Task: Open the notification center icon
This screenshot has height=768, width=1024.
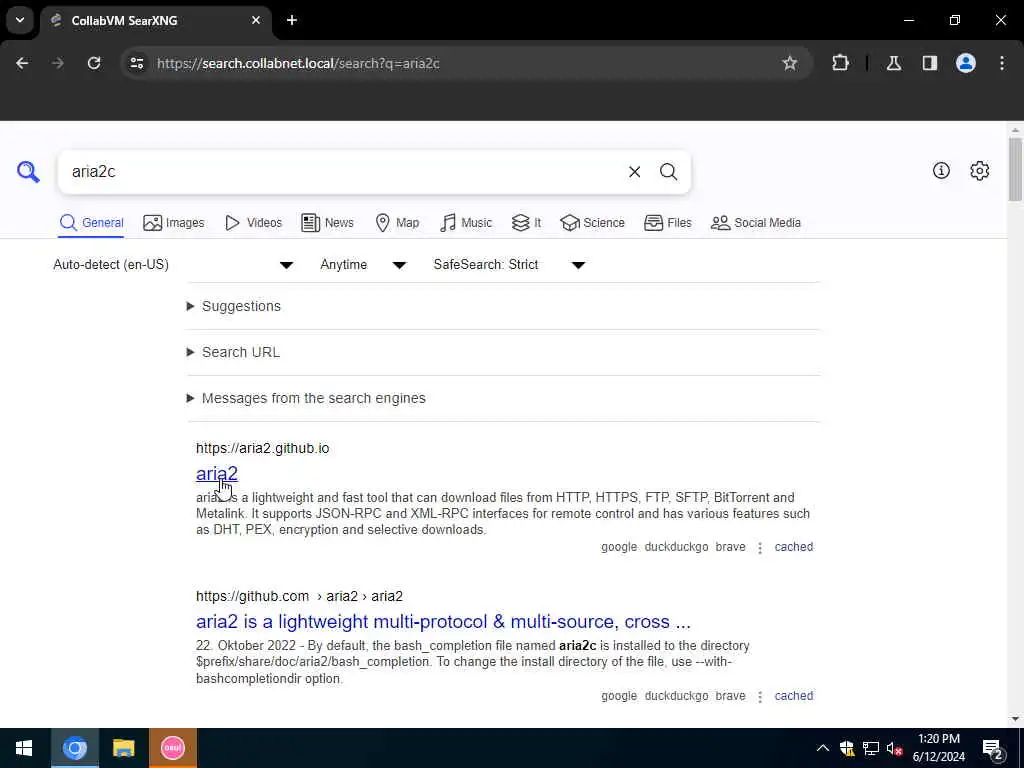Action: click(992, 748)
